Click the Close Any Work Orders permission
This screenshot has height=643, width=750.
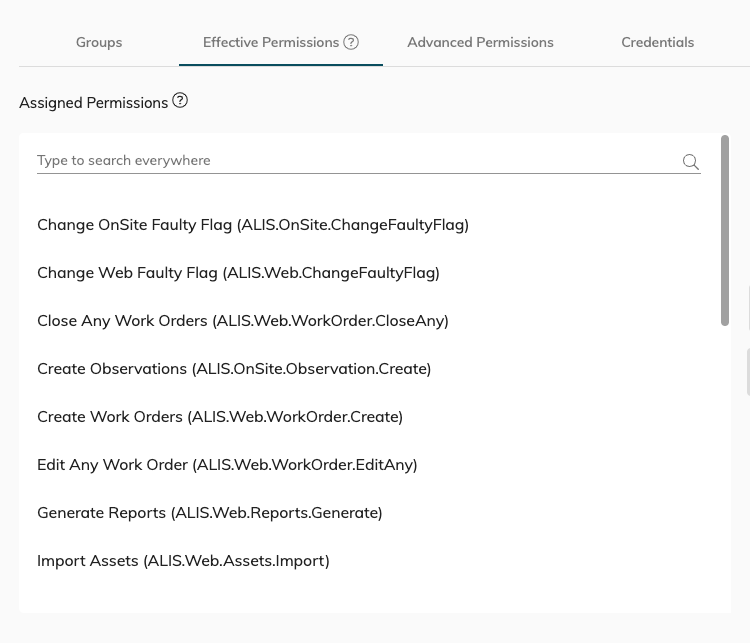243,321
